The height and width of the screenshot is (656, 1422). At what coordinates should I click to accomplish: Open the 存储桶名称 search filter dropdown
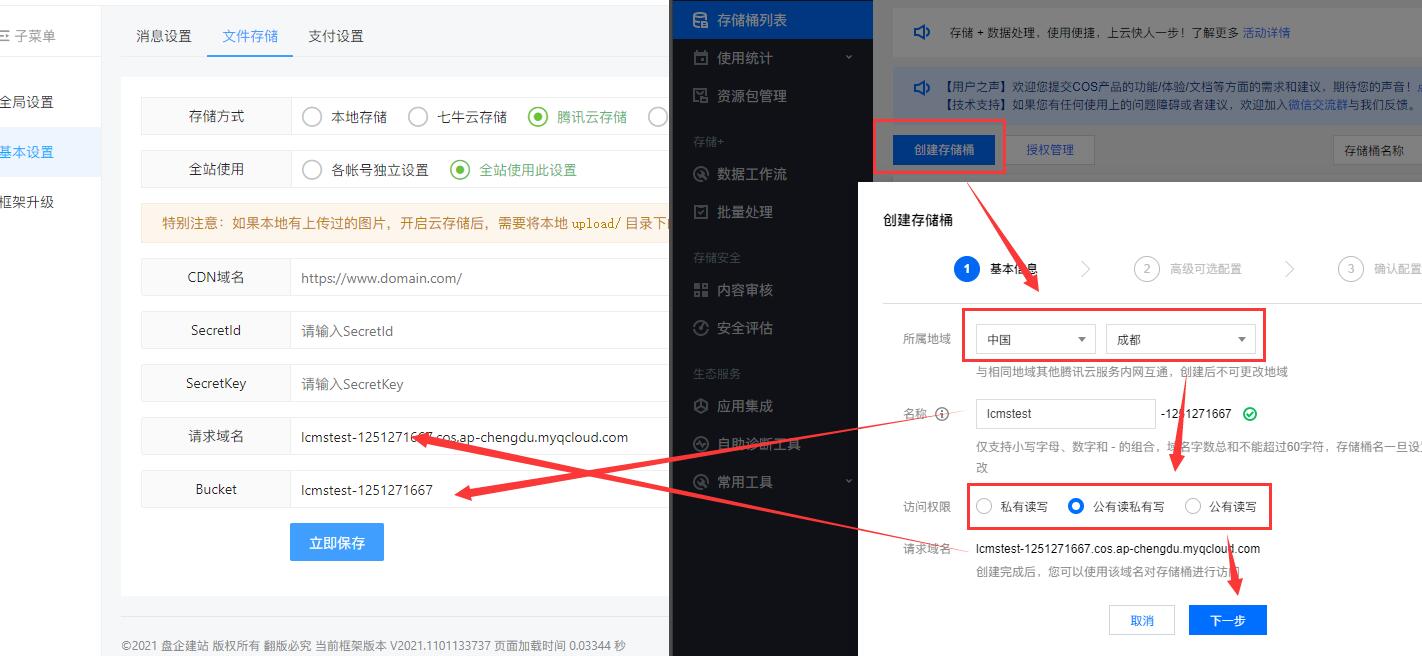coord(1377,150)
